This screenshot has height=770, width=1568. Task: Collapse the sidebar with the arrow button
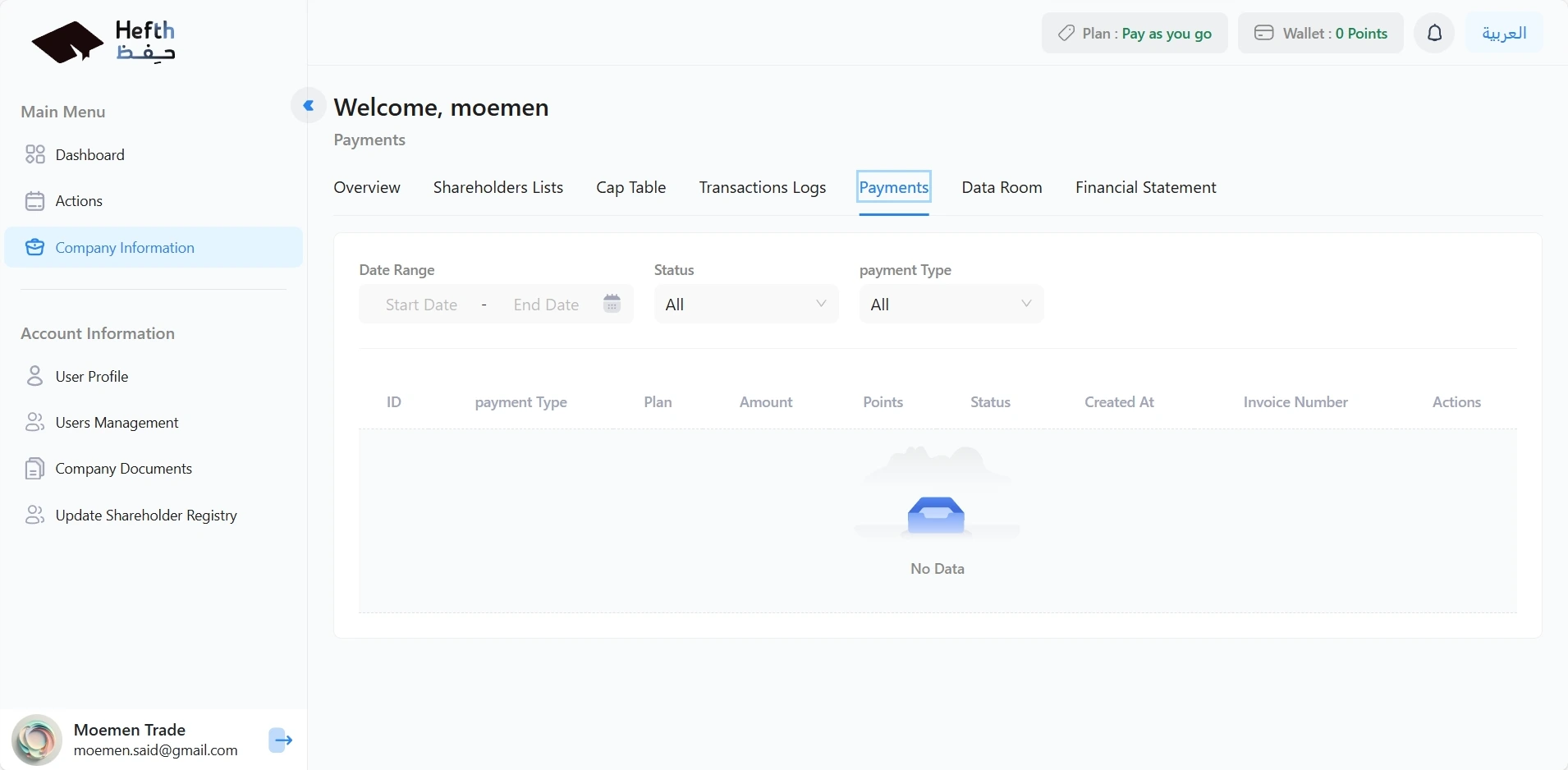click(309, 106)
